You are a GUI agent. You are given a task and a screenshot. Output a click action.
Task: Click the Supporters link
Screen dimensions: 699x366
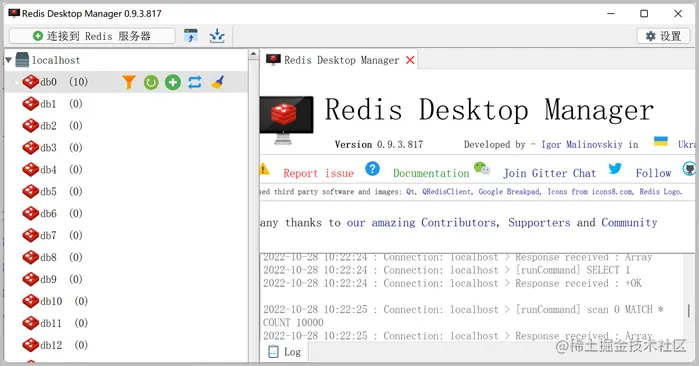point(539,222)
